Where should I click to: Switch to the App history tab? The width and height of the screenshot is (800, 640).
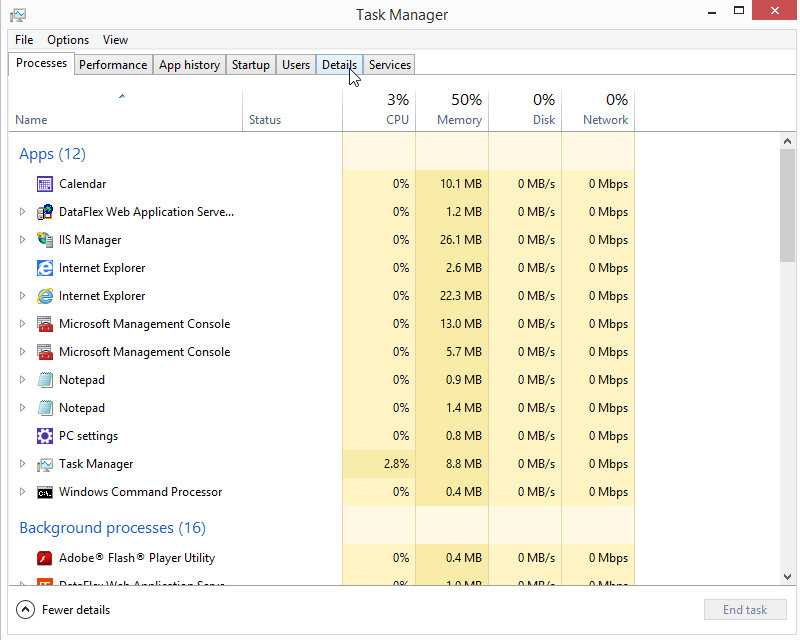[189, 65]
